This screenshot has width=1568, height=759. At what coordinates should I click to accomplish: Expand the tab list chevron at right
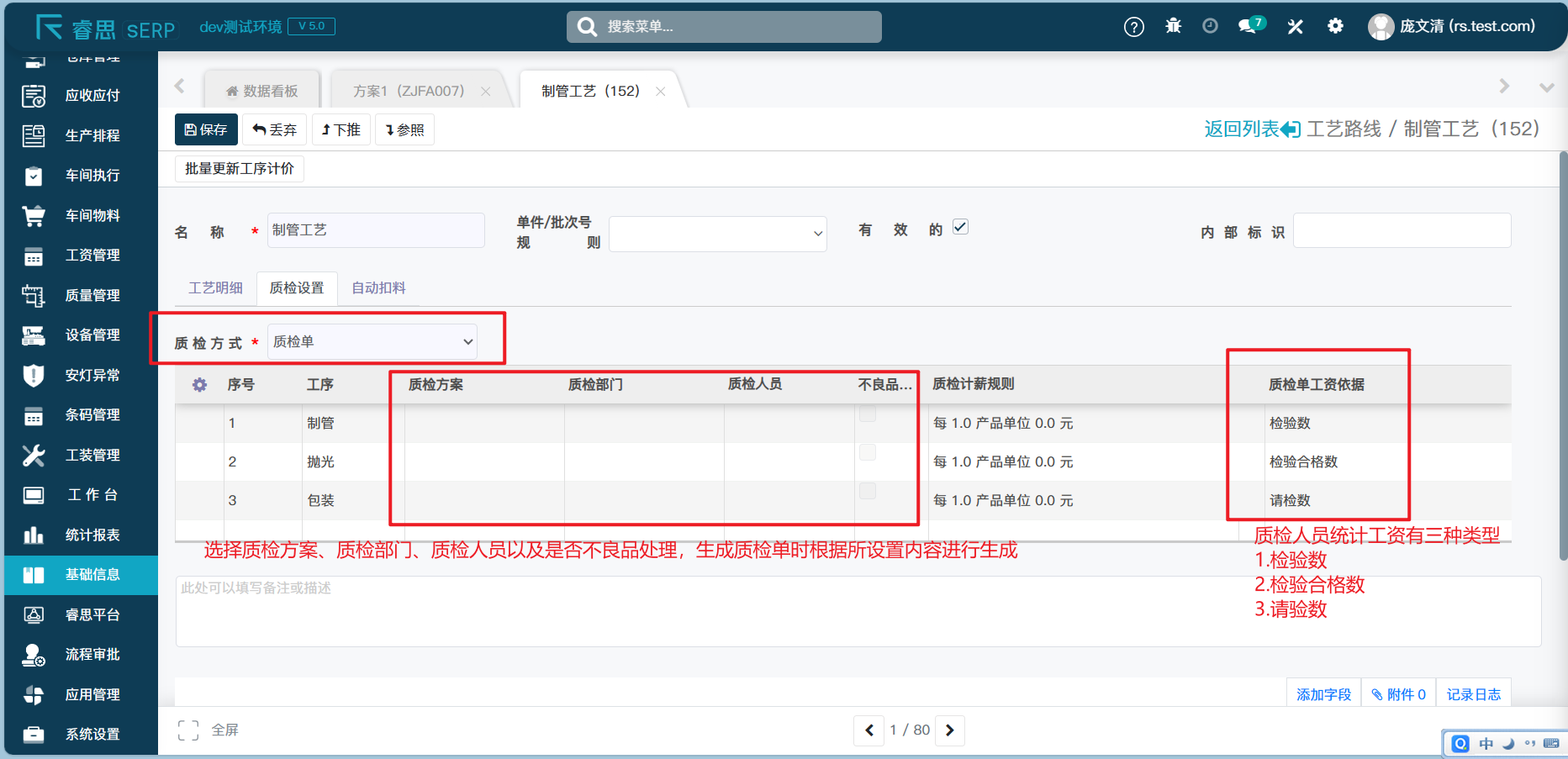tap(1545, 87)
